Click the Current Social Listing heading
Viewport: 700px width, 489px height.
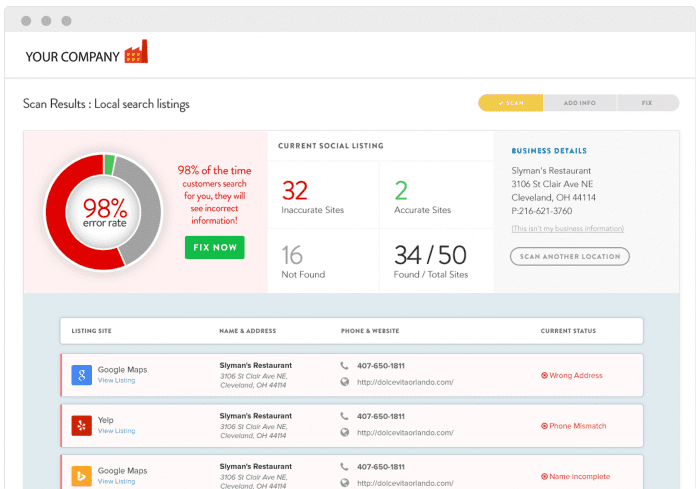point(331,146)
